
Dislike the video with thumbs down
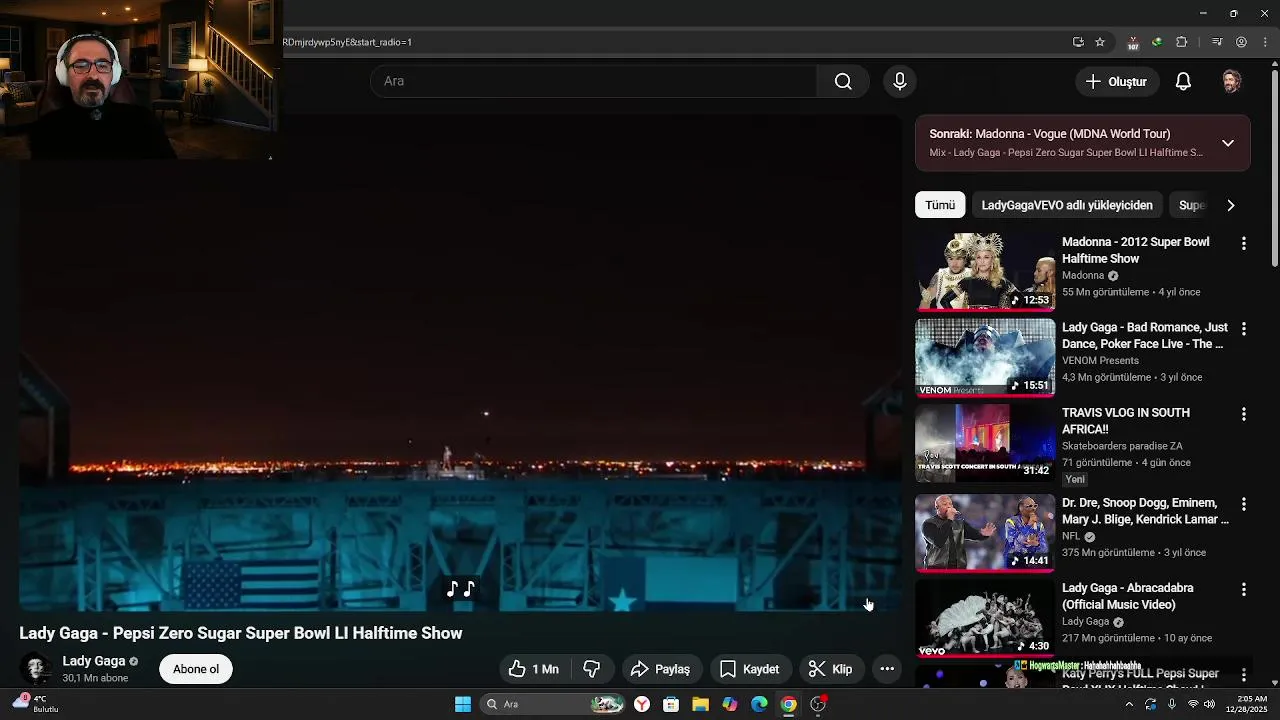(592, 669)
